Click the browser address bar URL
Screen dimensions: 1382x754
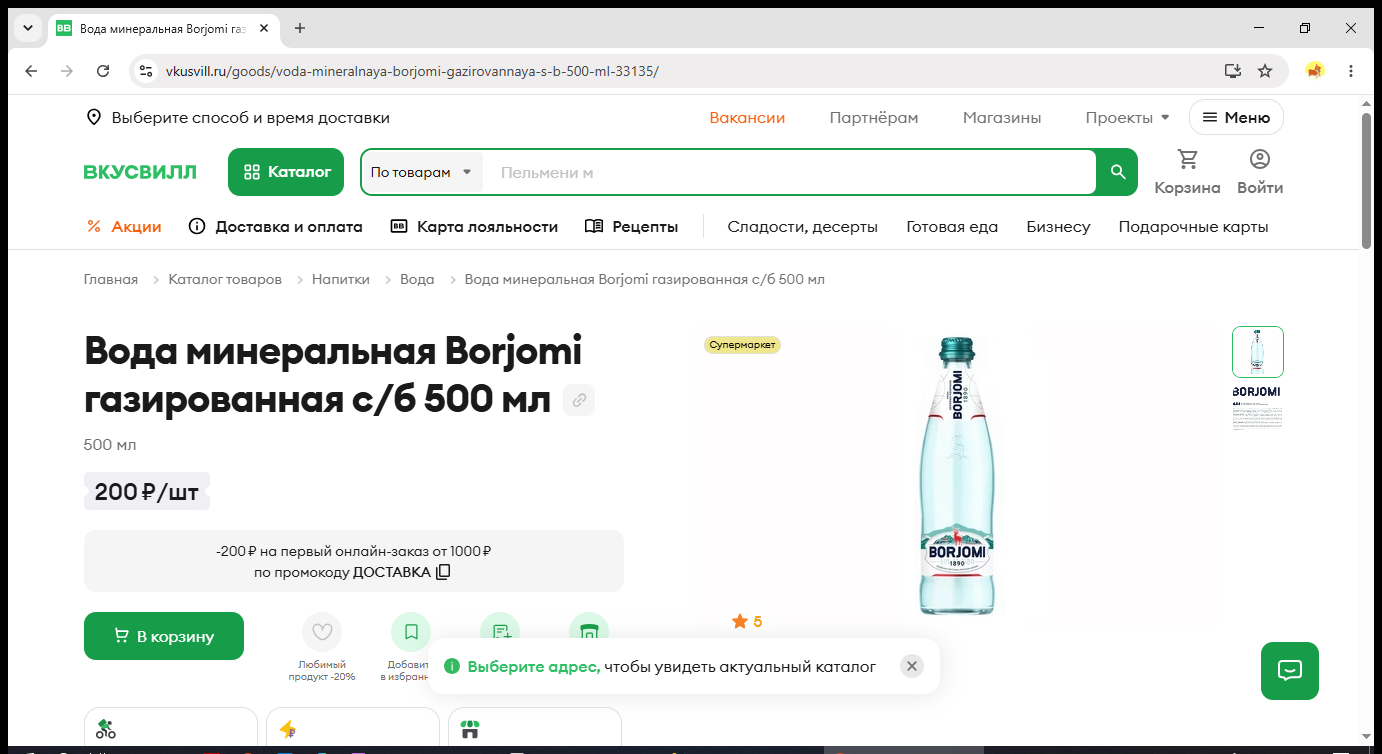coord(412,71)
